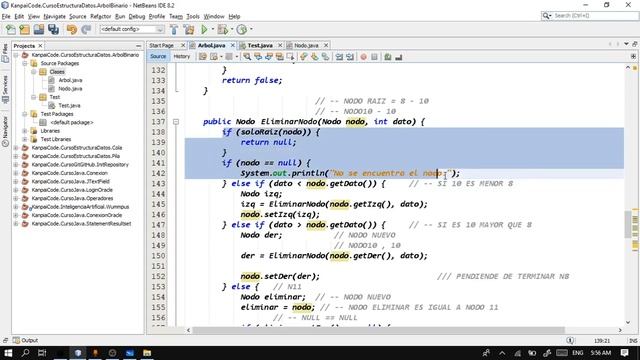Click the Shift Line Right icon
This screenshot has height=360, width=640.
pyautogui.click(x=350, y=57)
